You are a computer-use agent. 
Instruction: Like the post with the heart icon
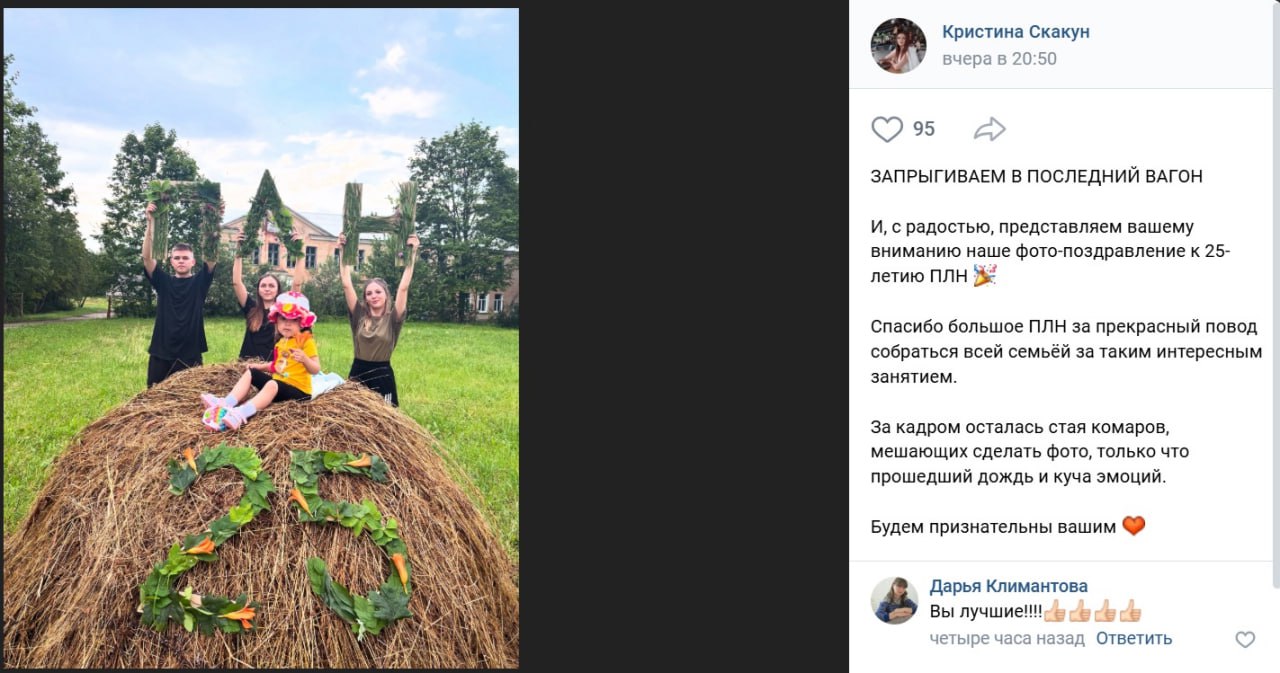(887, 129)
